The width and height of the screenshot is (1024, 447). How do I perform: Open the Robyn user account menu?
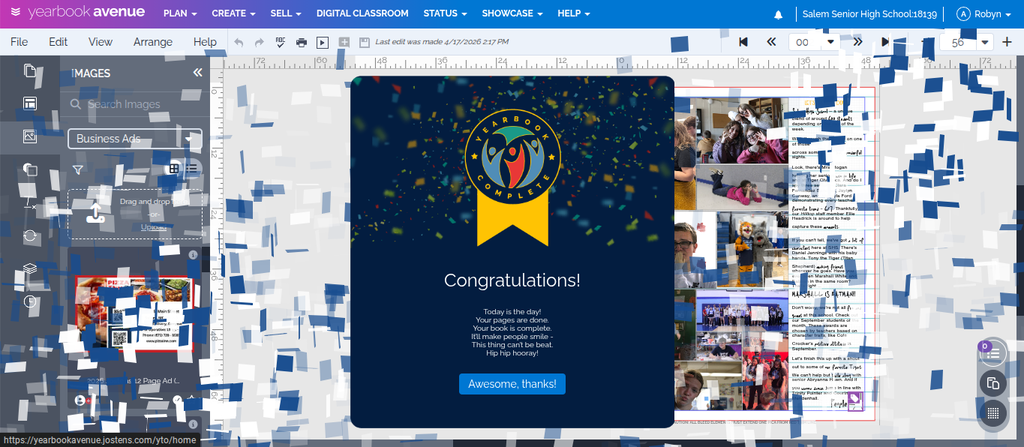click(984, 14)
